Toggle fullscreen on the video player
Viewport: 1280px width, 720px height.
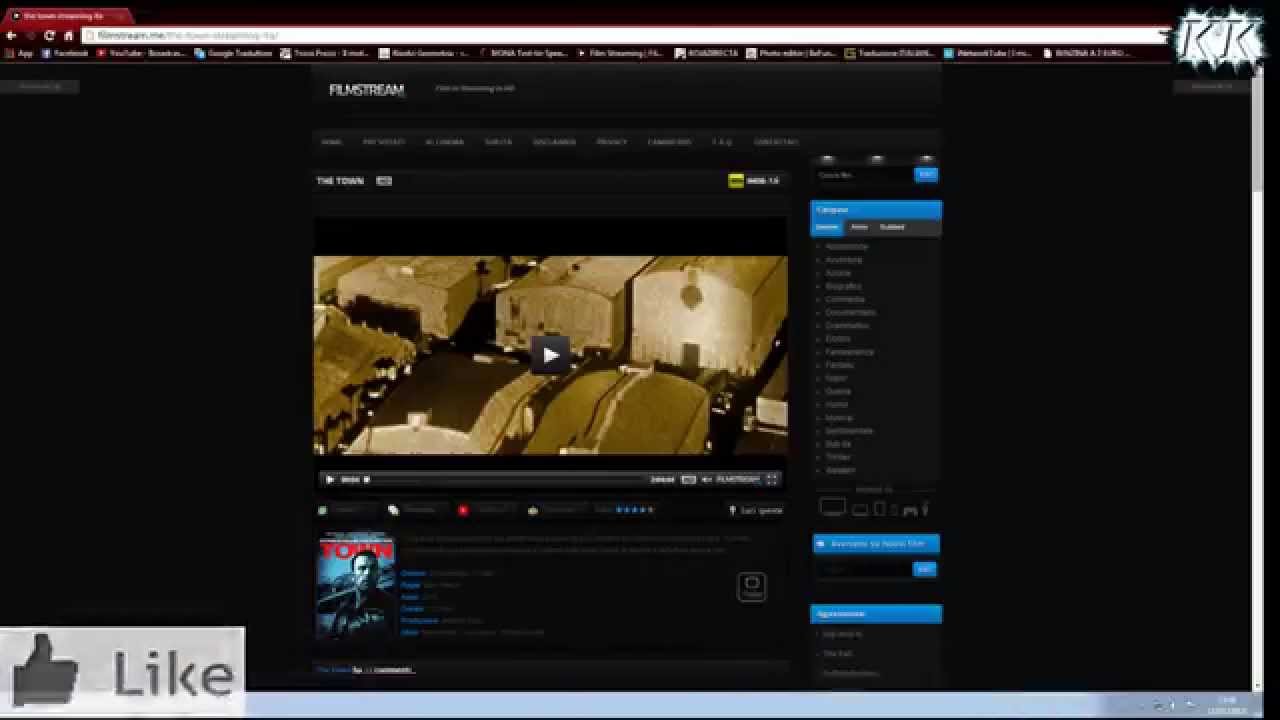pos(771,480)
